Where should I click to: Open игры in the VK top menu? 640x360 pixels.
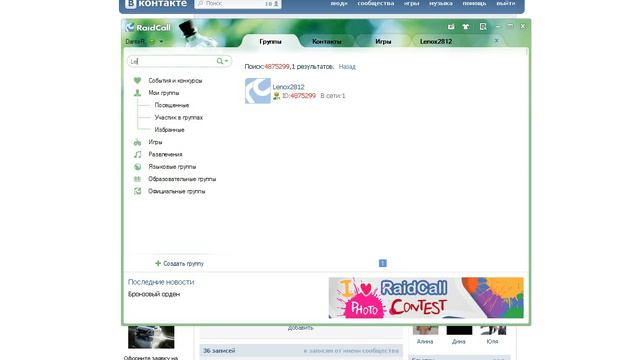[x=411, y=3]
